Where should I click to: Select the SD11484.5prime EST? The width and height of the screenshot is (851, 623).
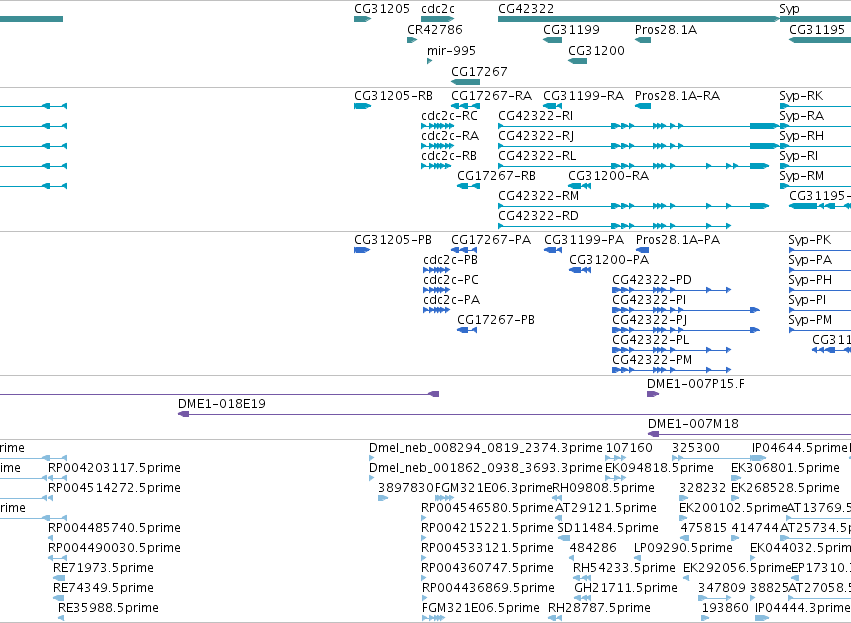564,538
